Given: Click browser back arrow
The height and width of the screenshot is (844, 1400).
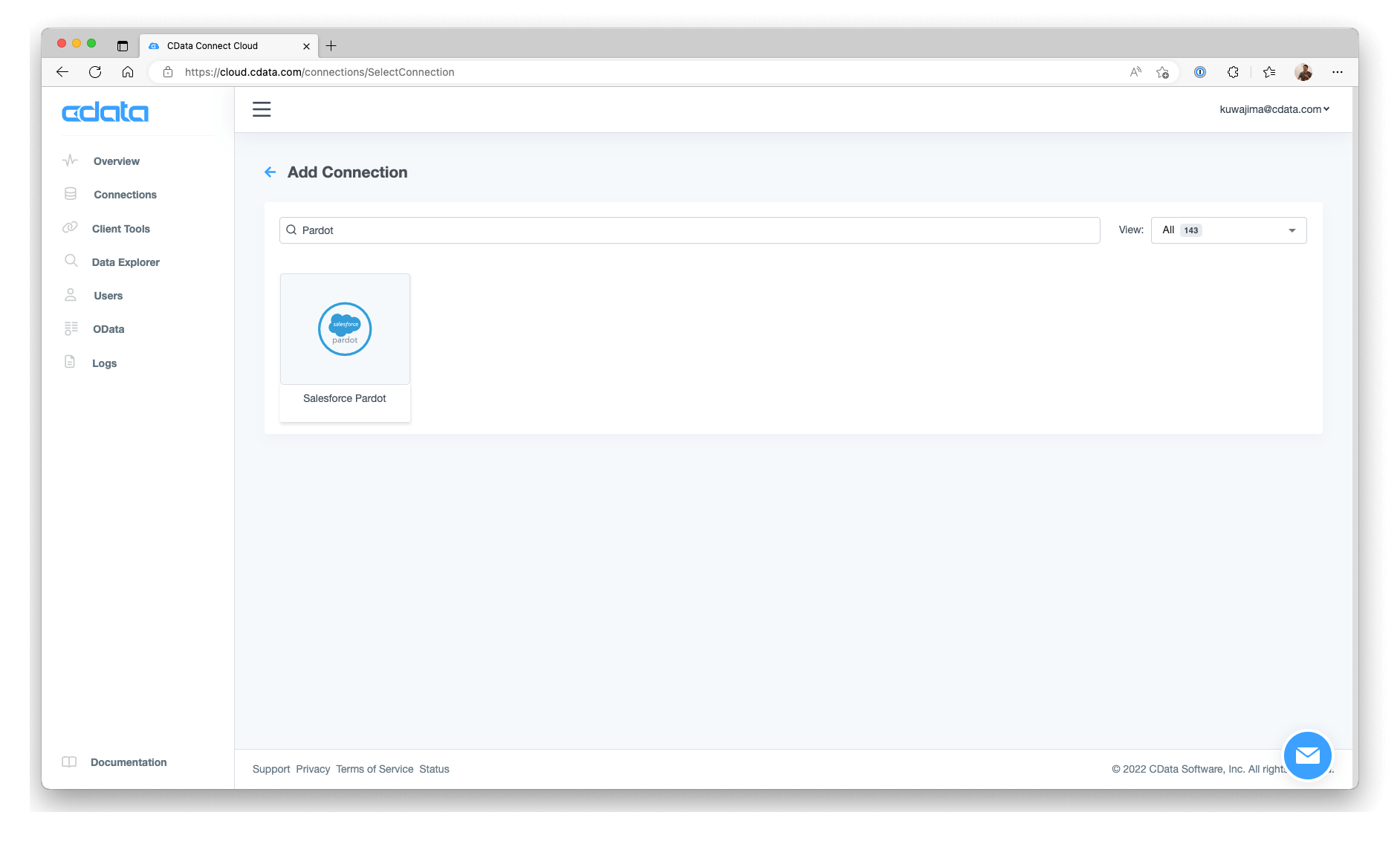Looking at the screenshot, I should (x=62, y=72).
